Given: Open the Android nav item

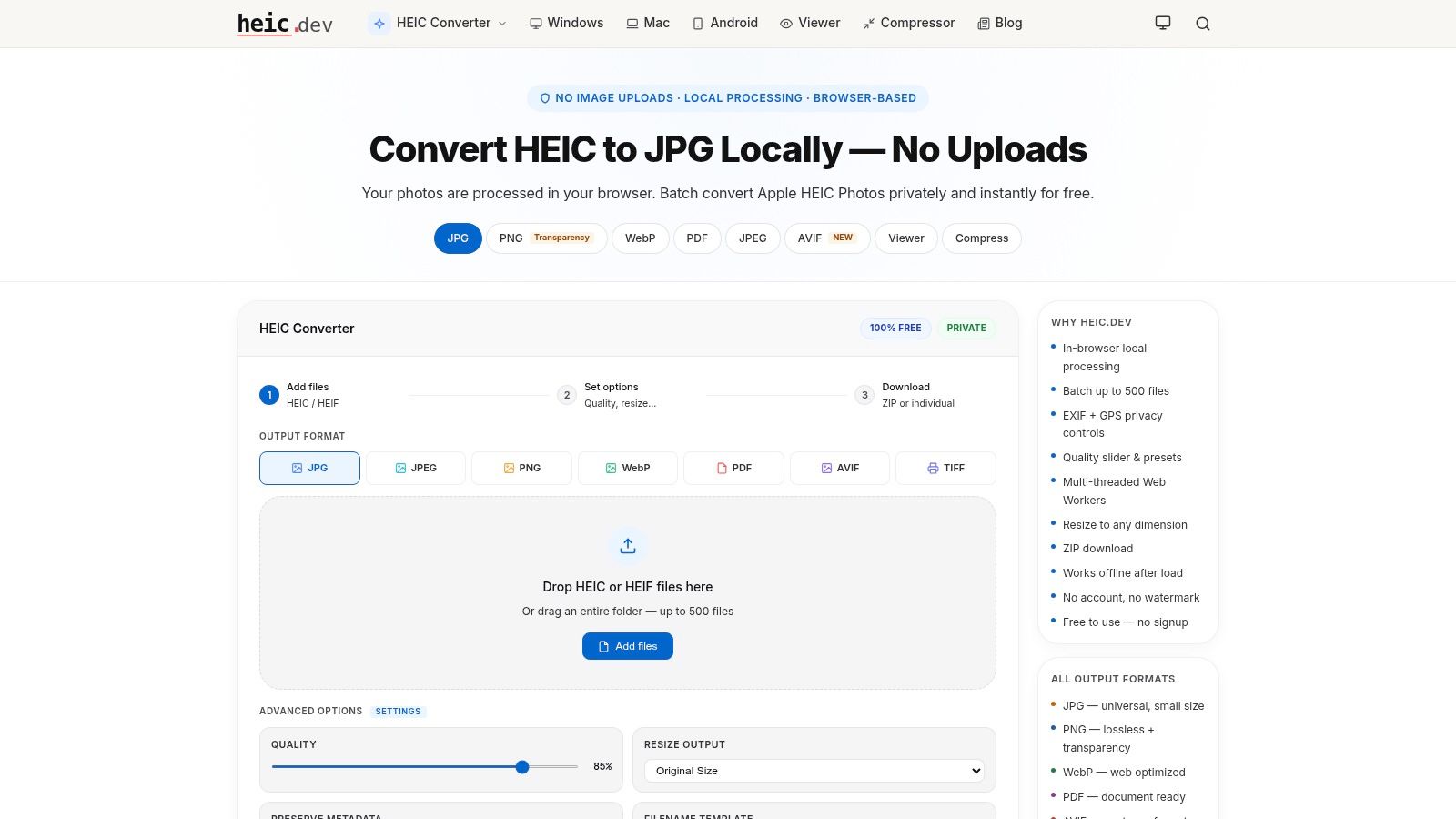Looking at the screenshot, I should tap(725, 24).
